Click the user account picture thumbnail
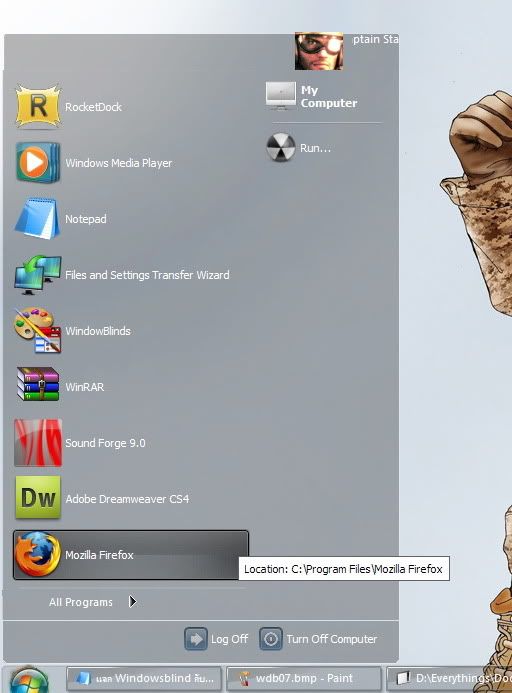This screenshot has width=512, height=693. click(x=319, y=51)
